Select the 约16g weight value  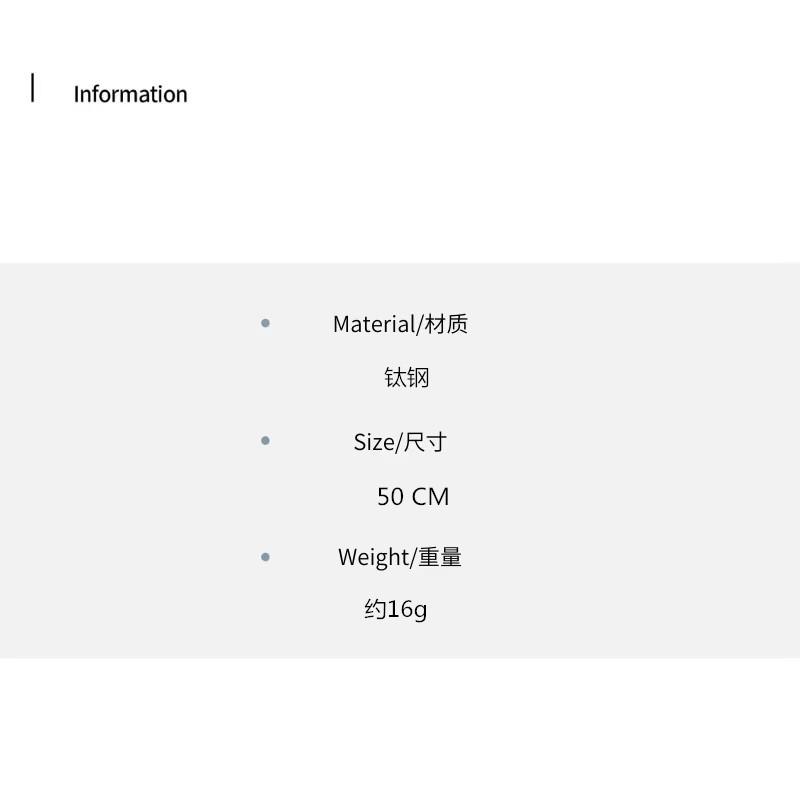tap(396, 609)
